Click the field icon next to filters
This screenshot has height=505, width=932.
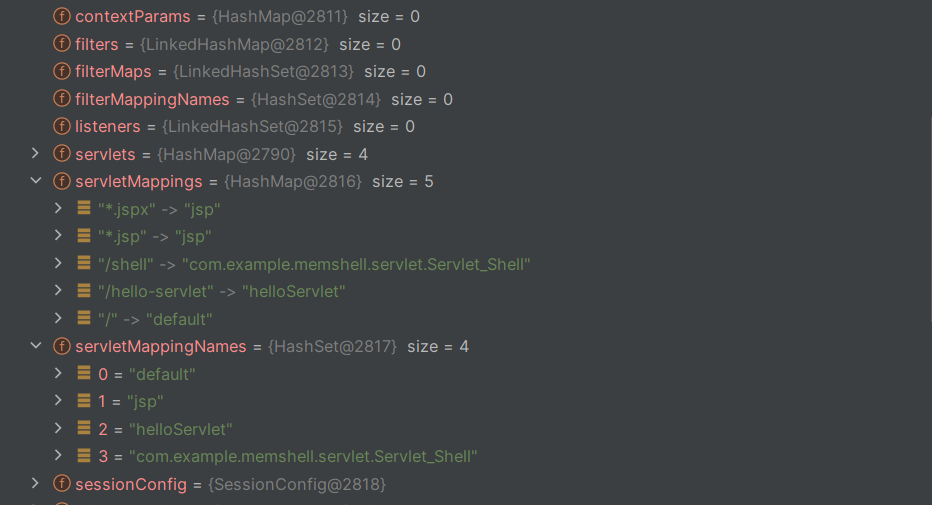click(62, 44)
